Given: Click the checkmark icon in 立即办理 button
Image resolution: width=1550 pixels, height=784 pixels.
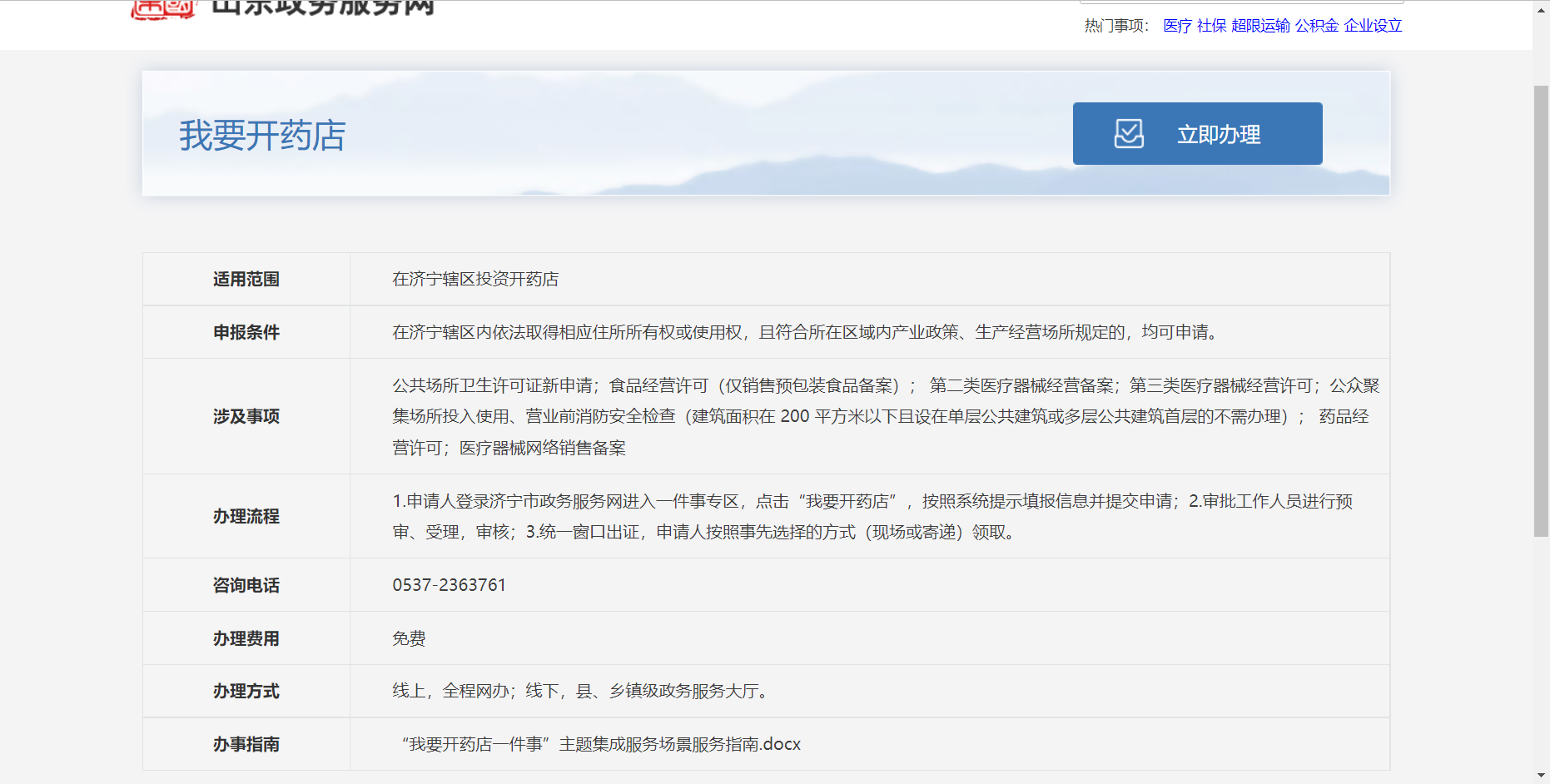Looking at the screenshot, I should (1129, 134).
